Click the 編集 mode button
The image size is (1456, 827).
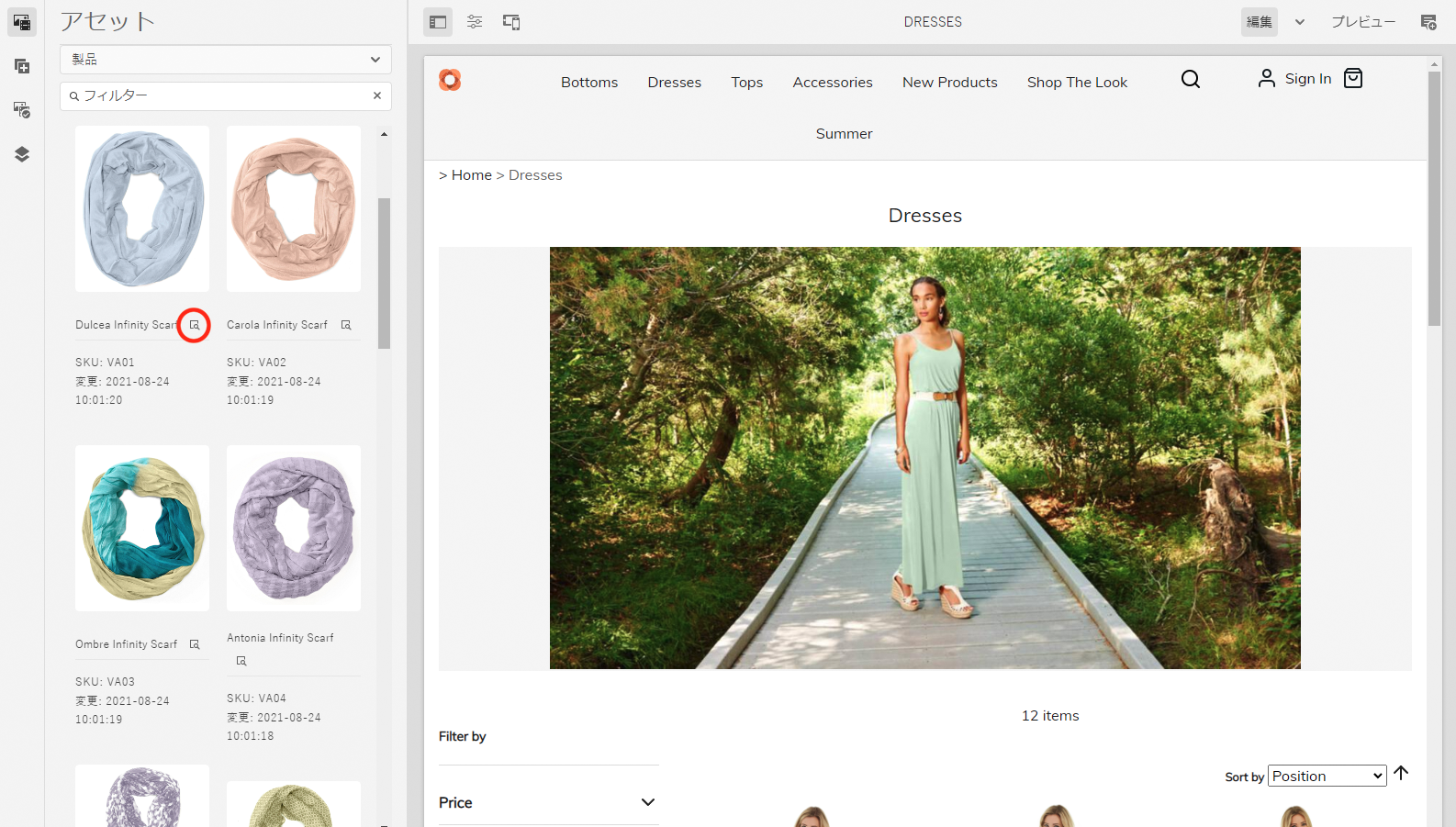pyautogui.click(x=1260, y=22)
